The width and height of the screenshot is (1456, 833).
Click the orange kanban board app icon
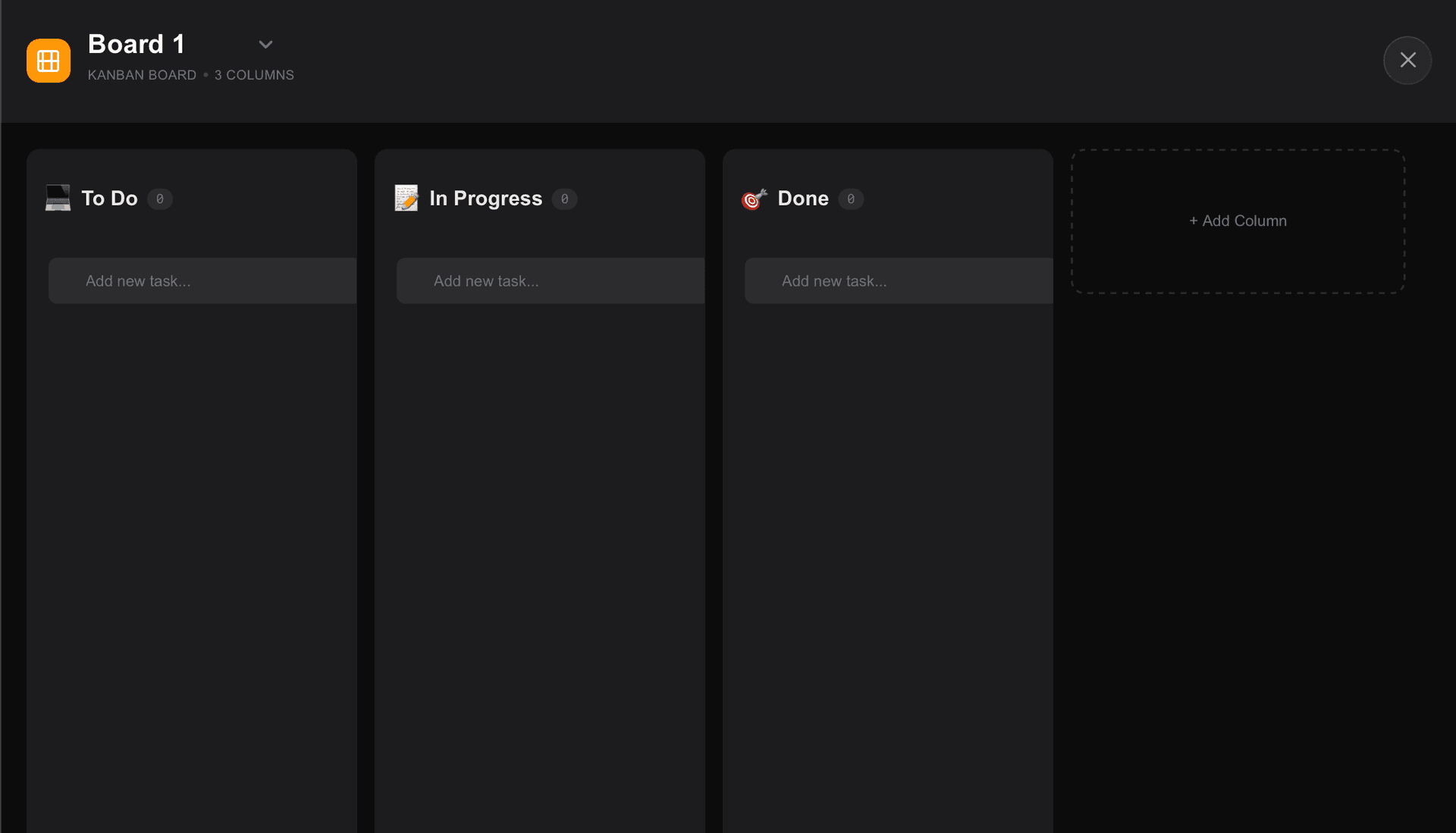click(x=48, y=61)
